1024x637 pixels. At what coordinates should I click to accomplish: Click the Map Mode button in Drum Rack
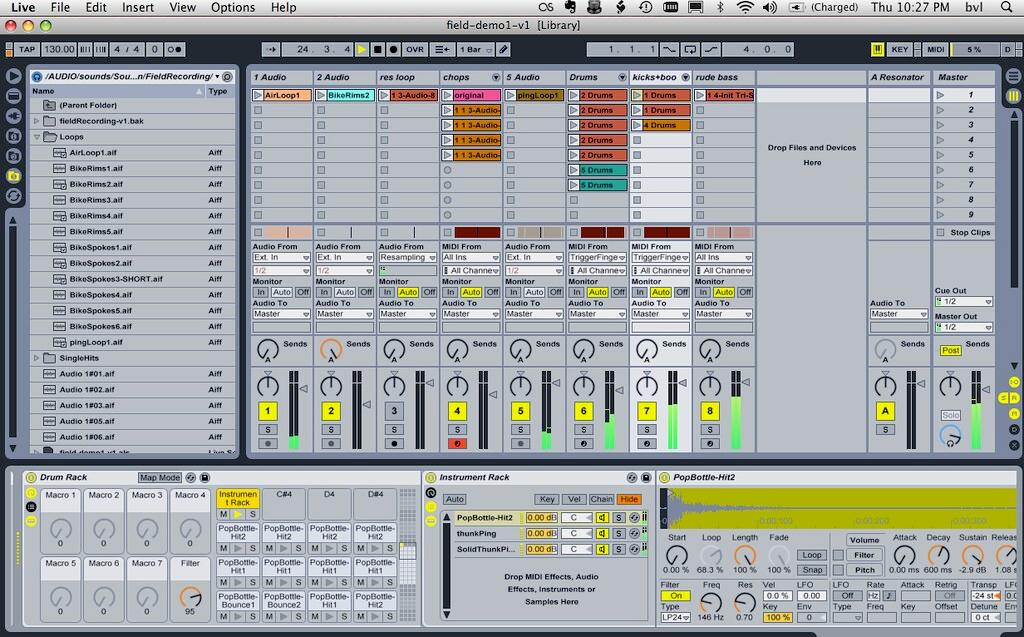pos(160,478)
